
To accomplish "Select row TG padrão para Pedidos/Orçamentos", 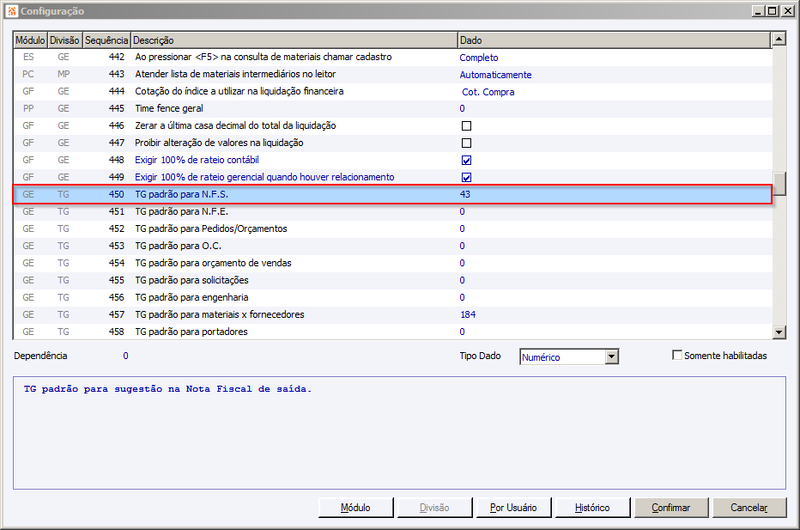I will (x=392, y=229).
